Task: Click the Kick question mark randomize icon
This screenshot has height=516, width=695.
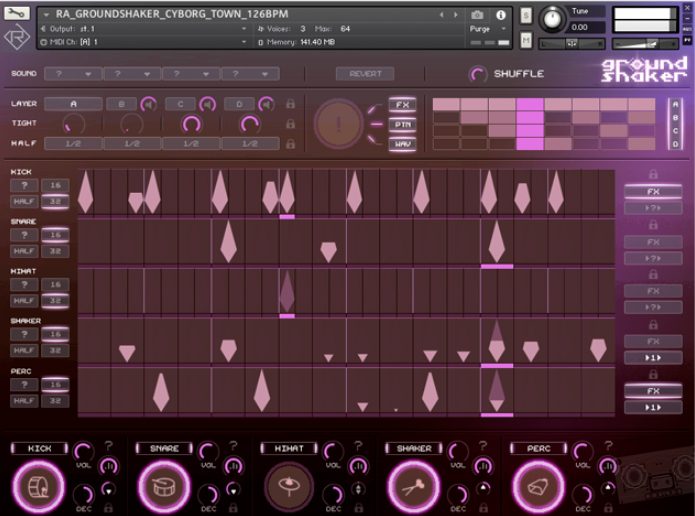Action: pyautogui.click(x=109, y=446)
